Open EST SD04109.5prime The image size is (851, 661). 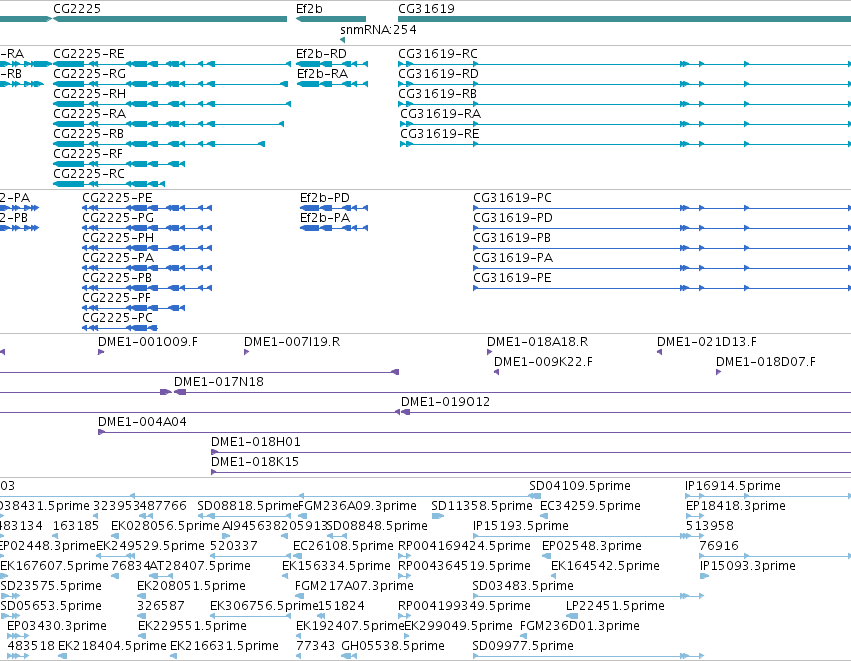(580, 486)
